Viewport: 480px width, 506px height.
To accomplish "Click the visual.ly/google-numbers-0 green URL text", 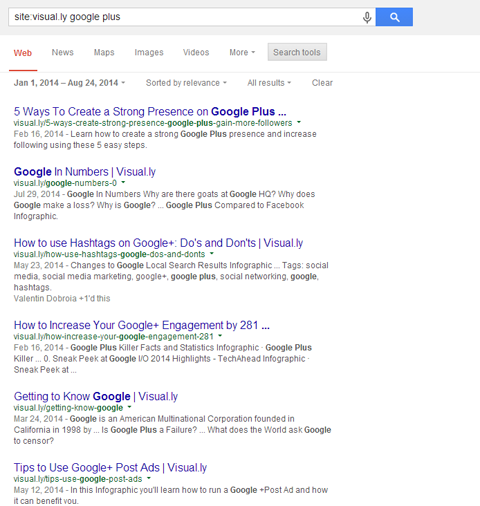I will pyautogui.click(x=65, y=183).
